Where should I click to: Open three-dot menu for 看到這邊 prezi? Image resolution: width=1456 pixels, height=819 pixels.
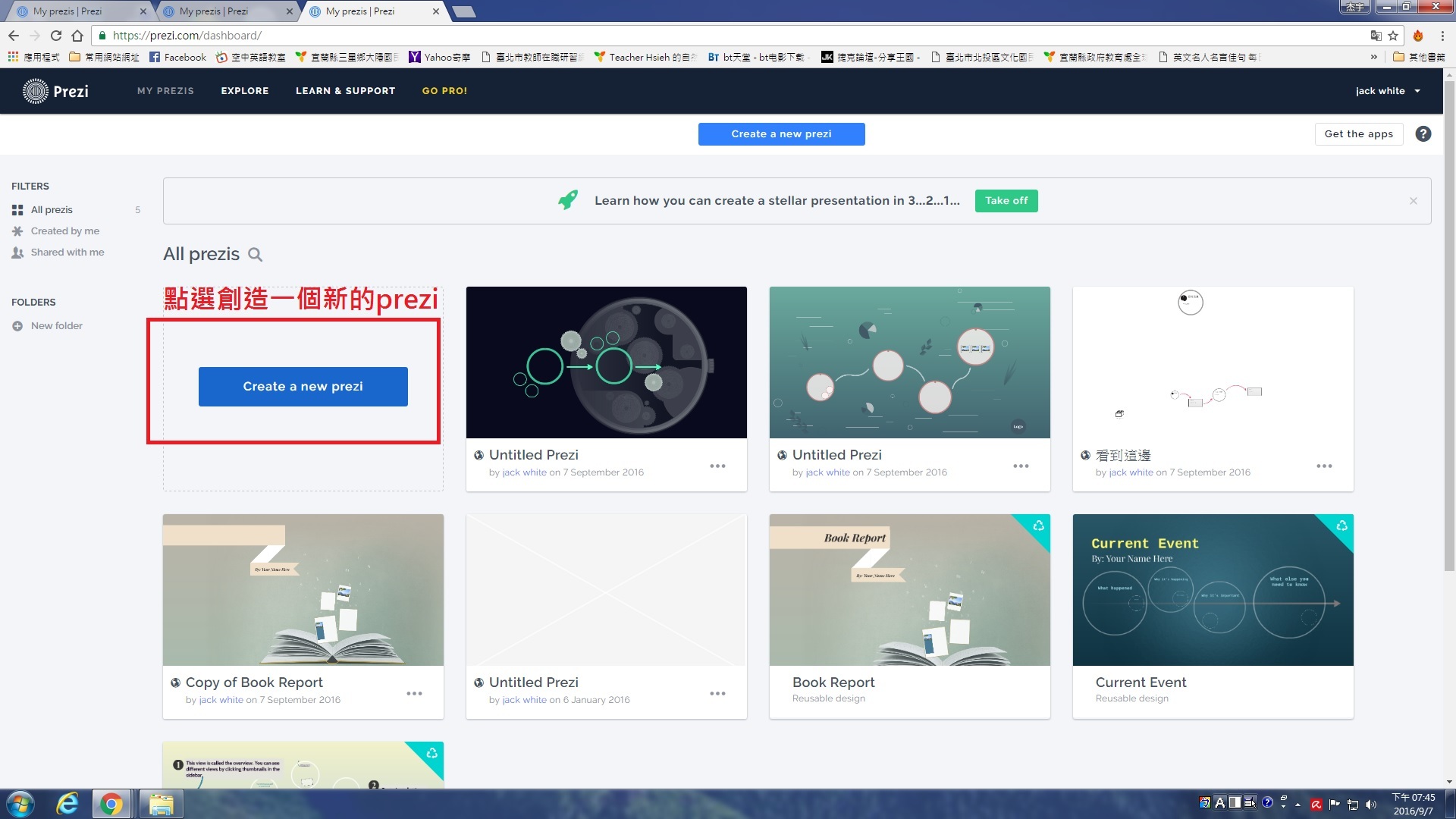(1324, 466)
